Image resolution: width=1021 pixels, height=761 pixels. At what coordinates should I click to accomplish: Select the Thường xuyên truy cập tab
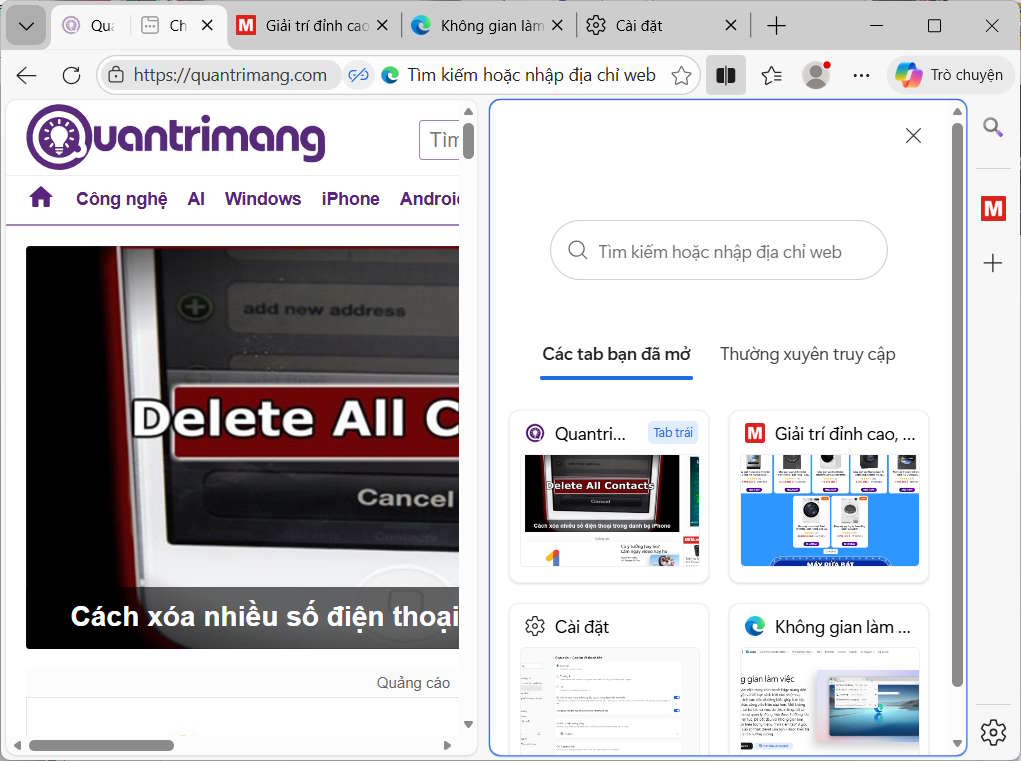pyautogui.click(x=807, y=354)
